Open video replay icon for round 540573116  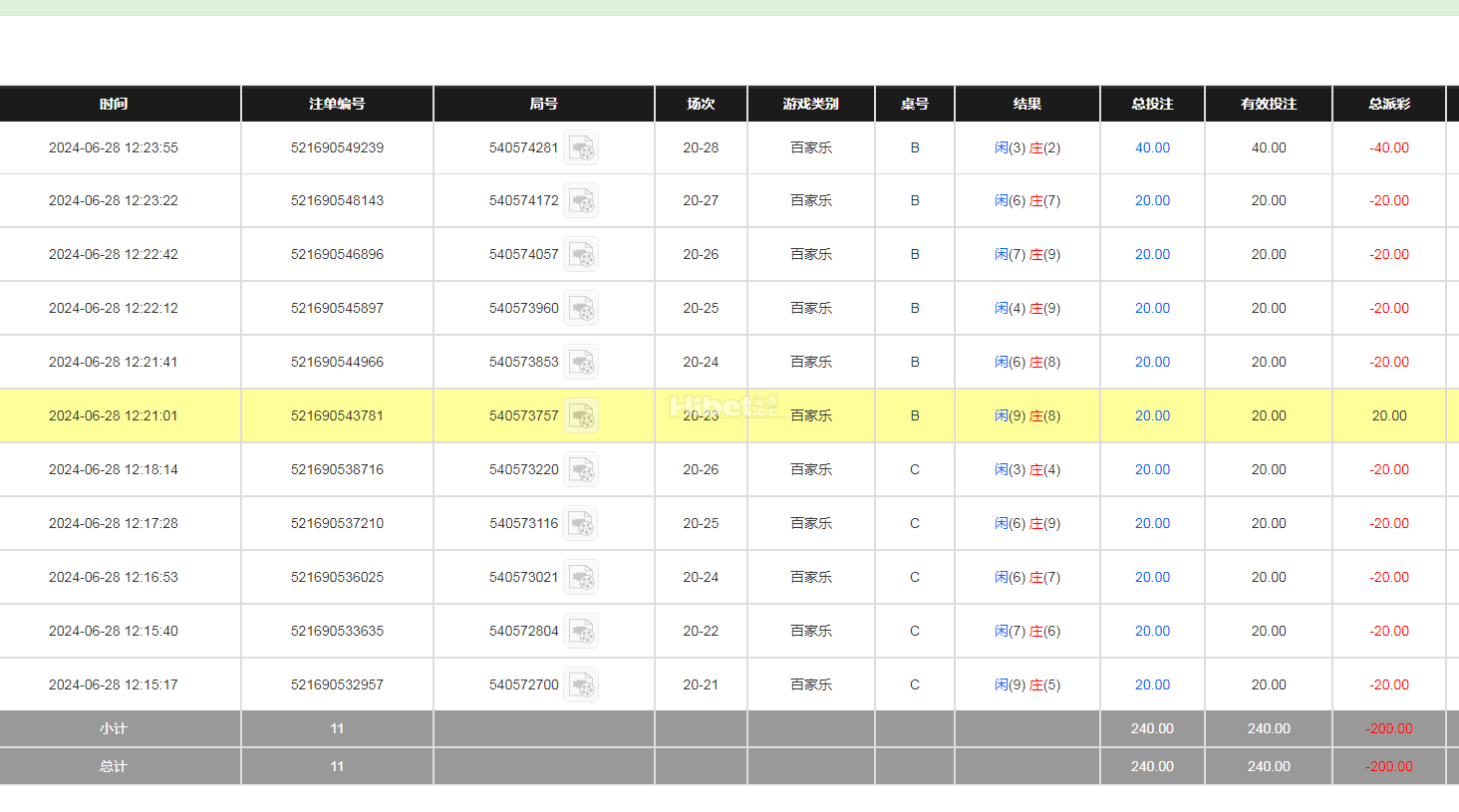click(x=581, y=523)
